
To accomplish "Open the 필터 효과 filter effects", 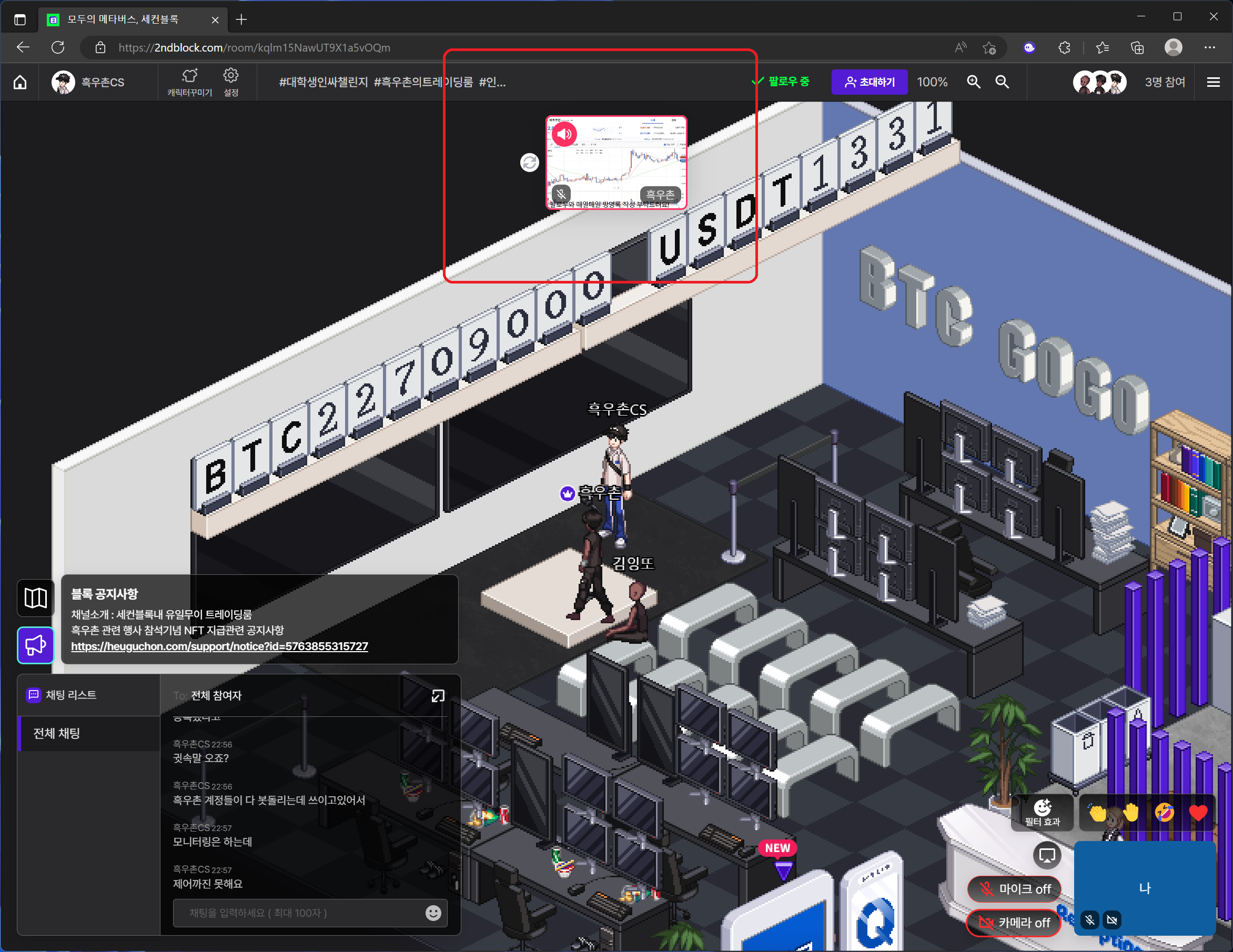I will pos(1042,813).
